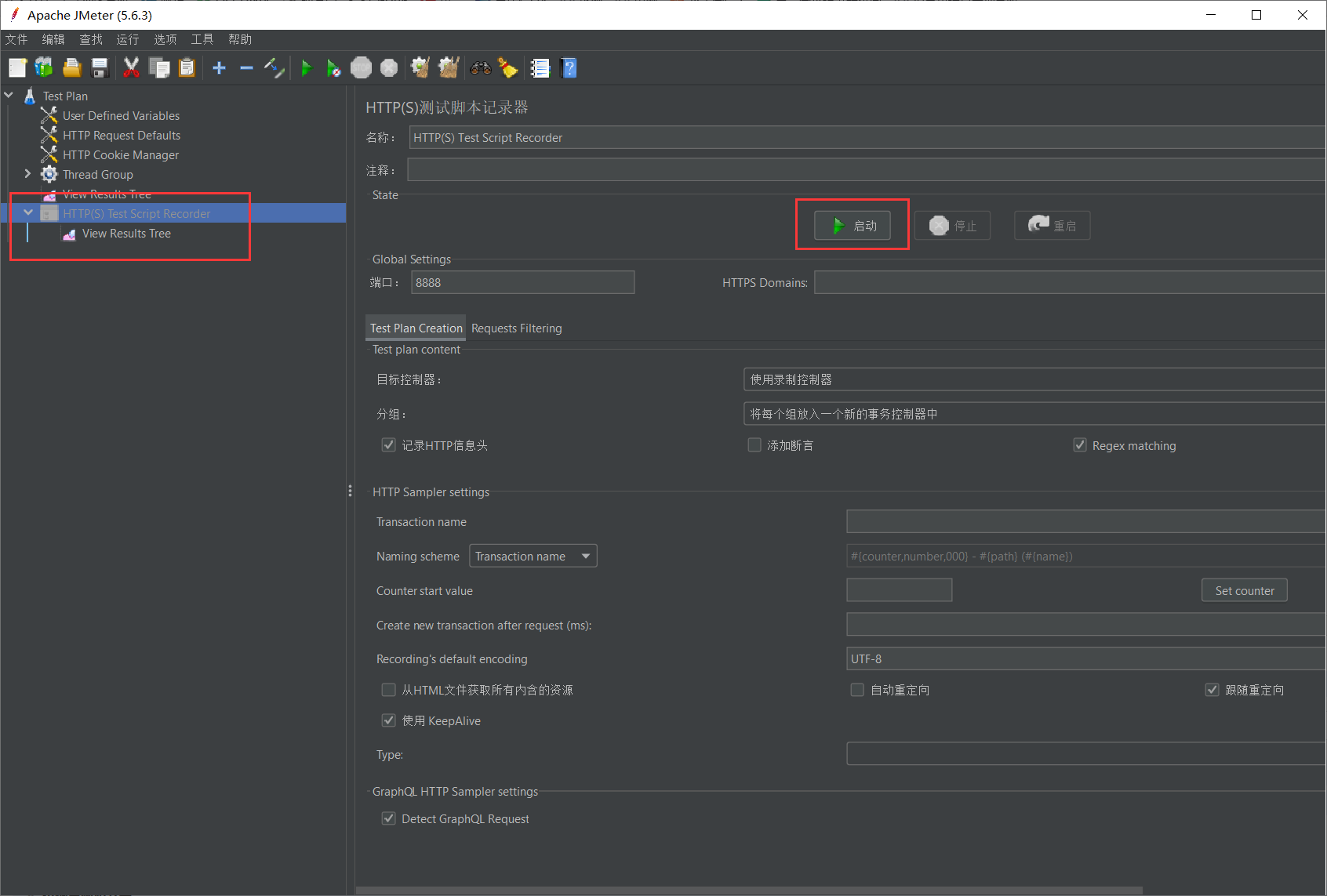Click the Counter start value field

900,590
